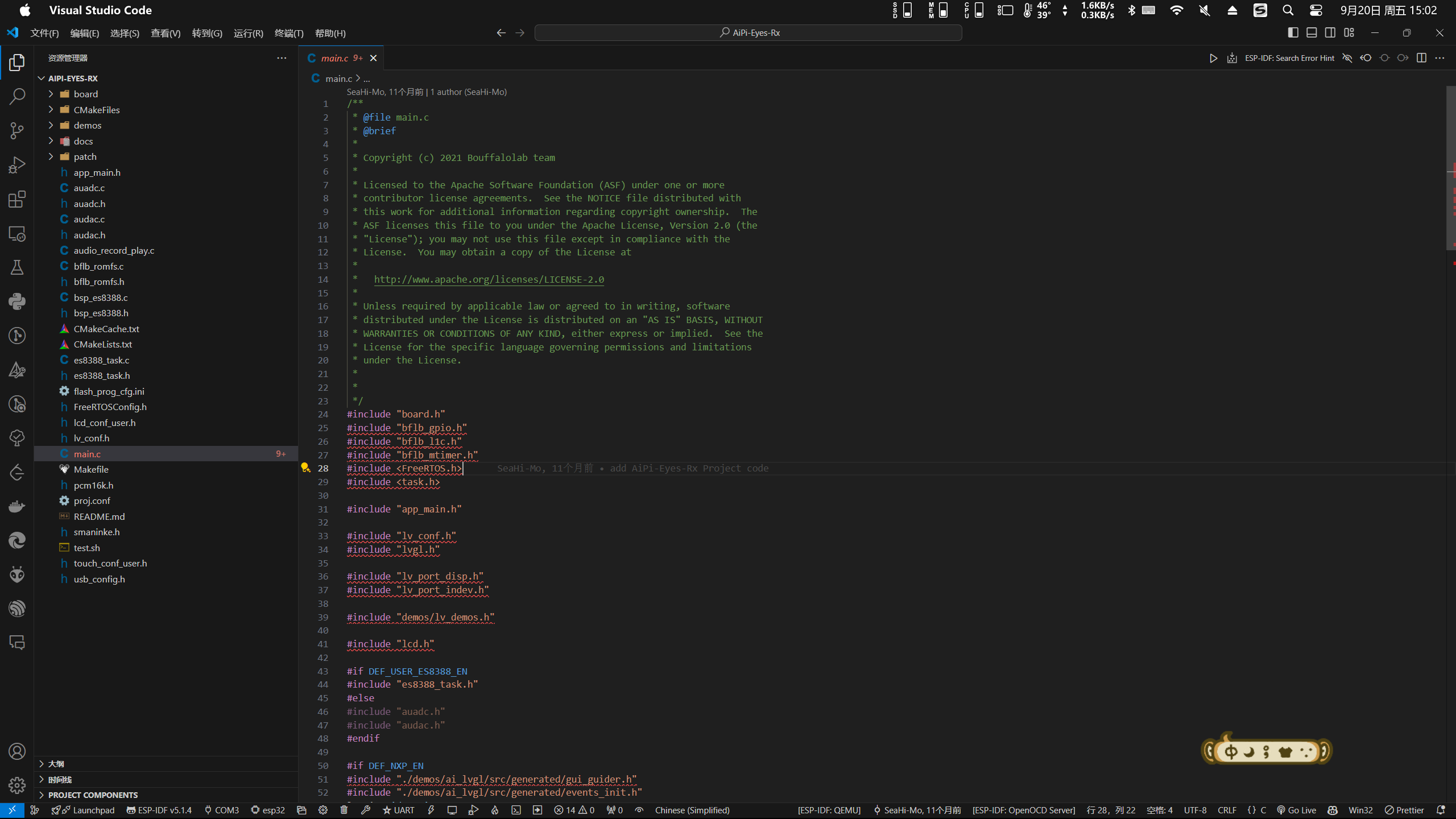Expand the PROJECT COMPONENTS section
Screen dimensions: 1456x819
tap(93, 795)
